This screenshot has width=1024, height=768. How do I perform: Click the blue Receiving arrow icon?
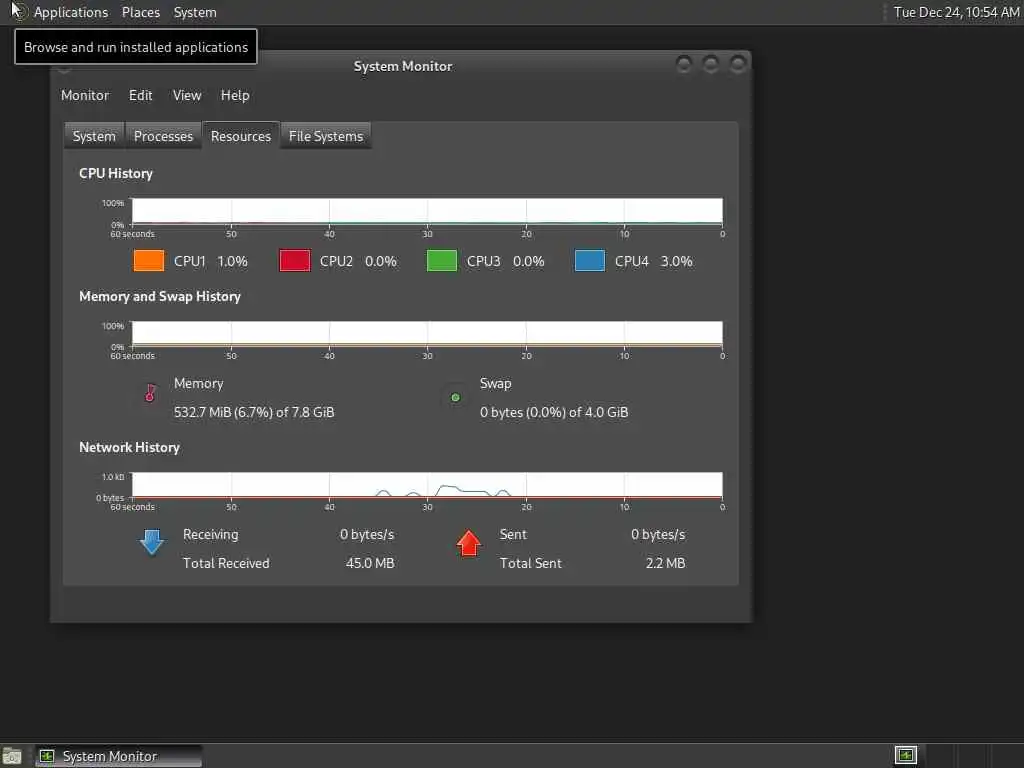pos(152,542)
